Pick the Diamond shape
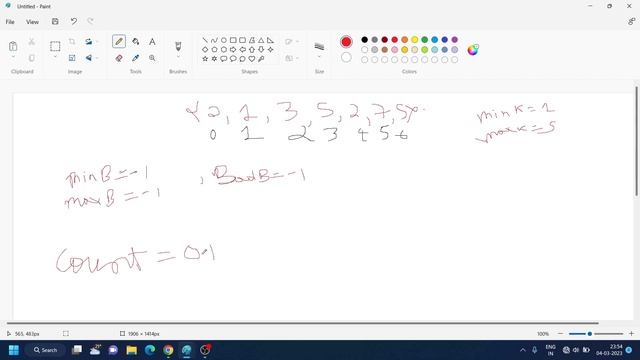The width and height of the screenshot is (640, 360). 205,49
